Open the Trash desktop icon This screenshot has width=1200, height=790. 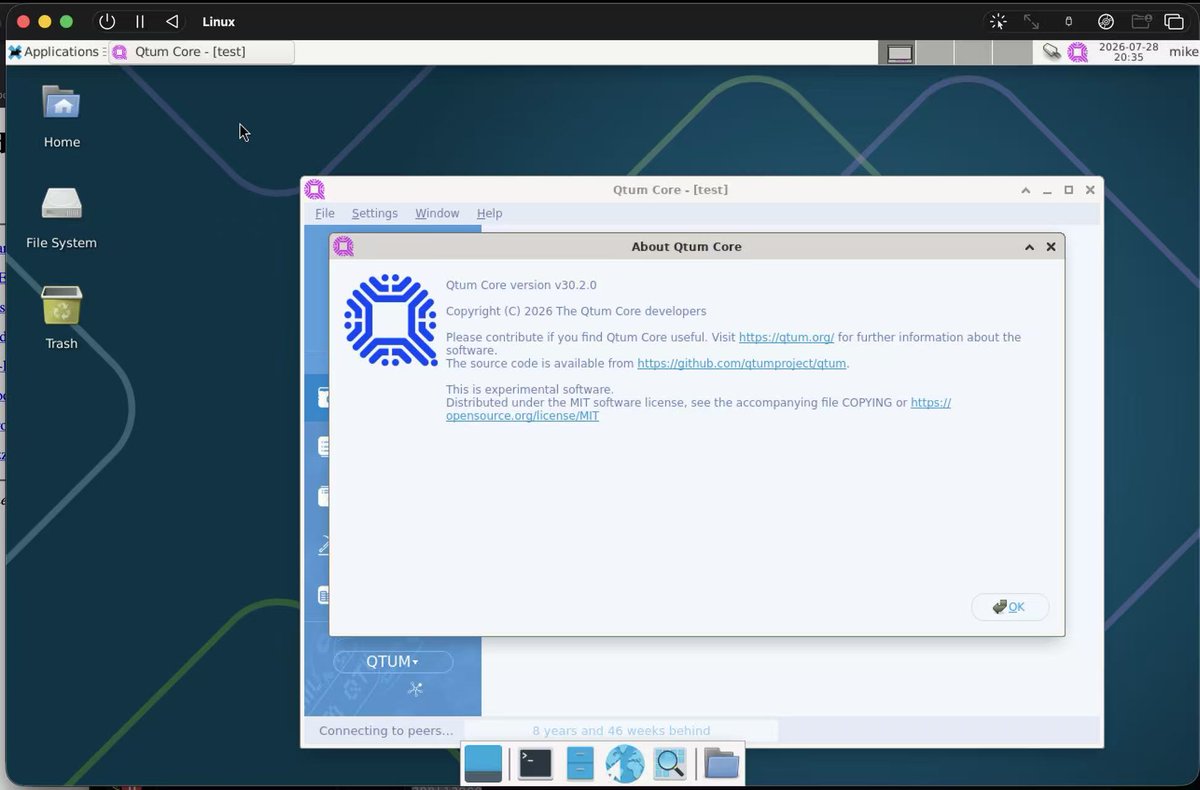61,318
